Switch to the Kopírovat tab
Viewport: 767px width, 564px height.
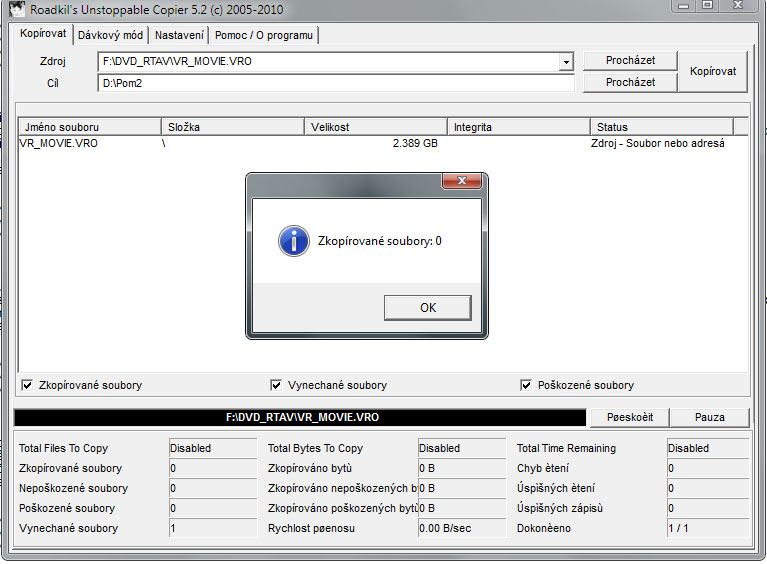pyautogui.click(x=43, y=33)
